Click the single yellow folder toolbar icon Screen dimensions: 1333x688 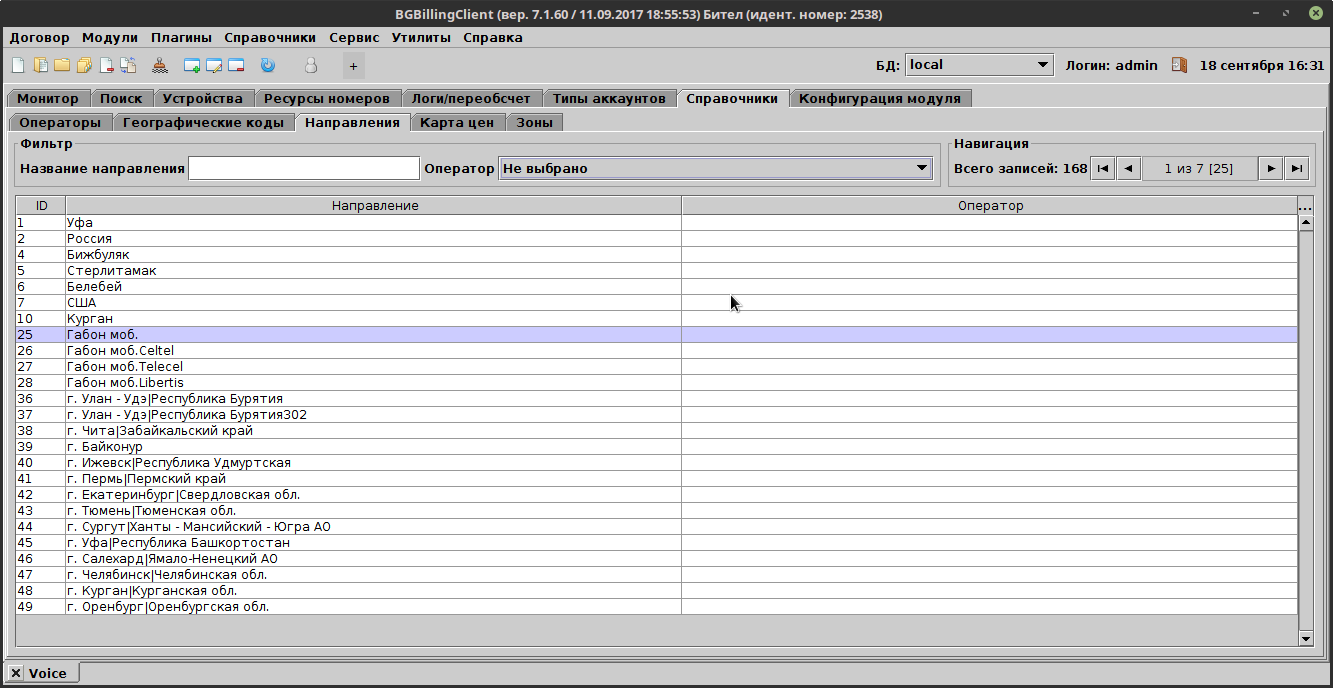tap(62, 65)
